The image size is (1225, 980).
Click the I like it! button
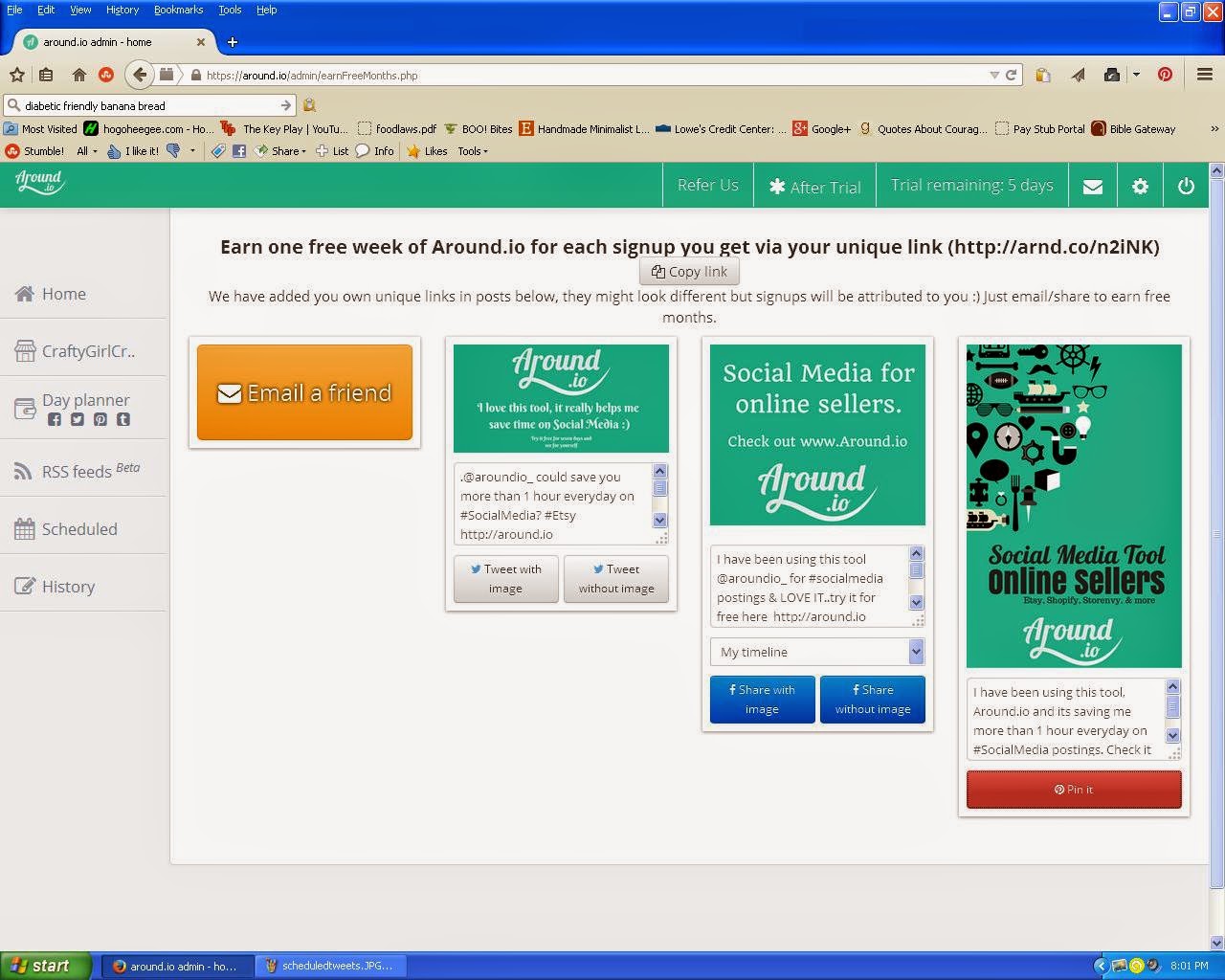point(133,150)
